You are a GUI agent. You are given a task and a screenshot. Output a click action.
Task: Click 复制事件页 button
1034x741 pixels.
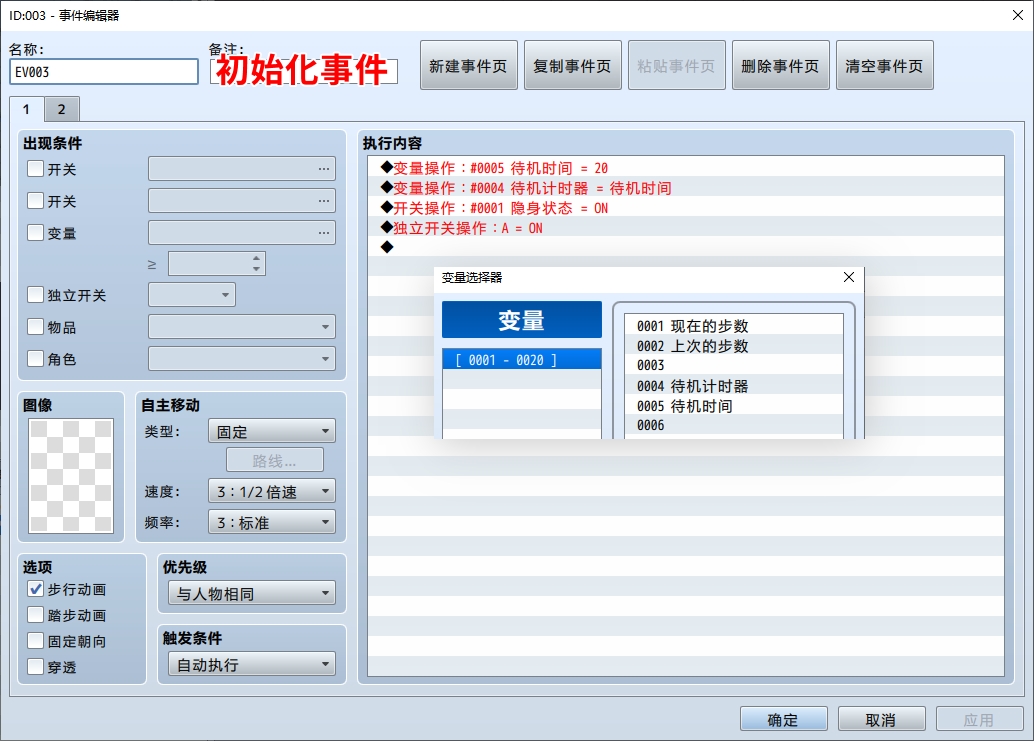[572, 65]
